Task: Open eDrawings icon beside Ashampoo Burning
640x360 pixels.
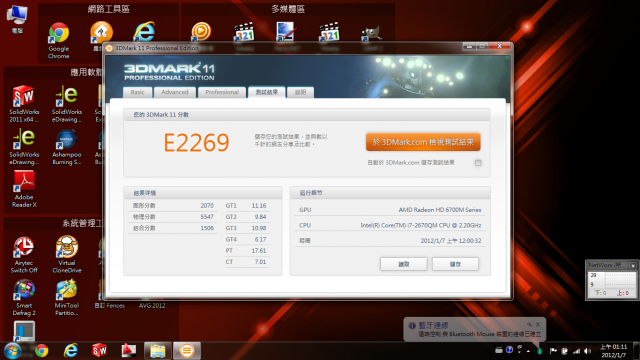Action: 24,147
